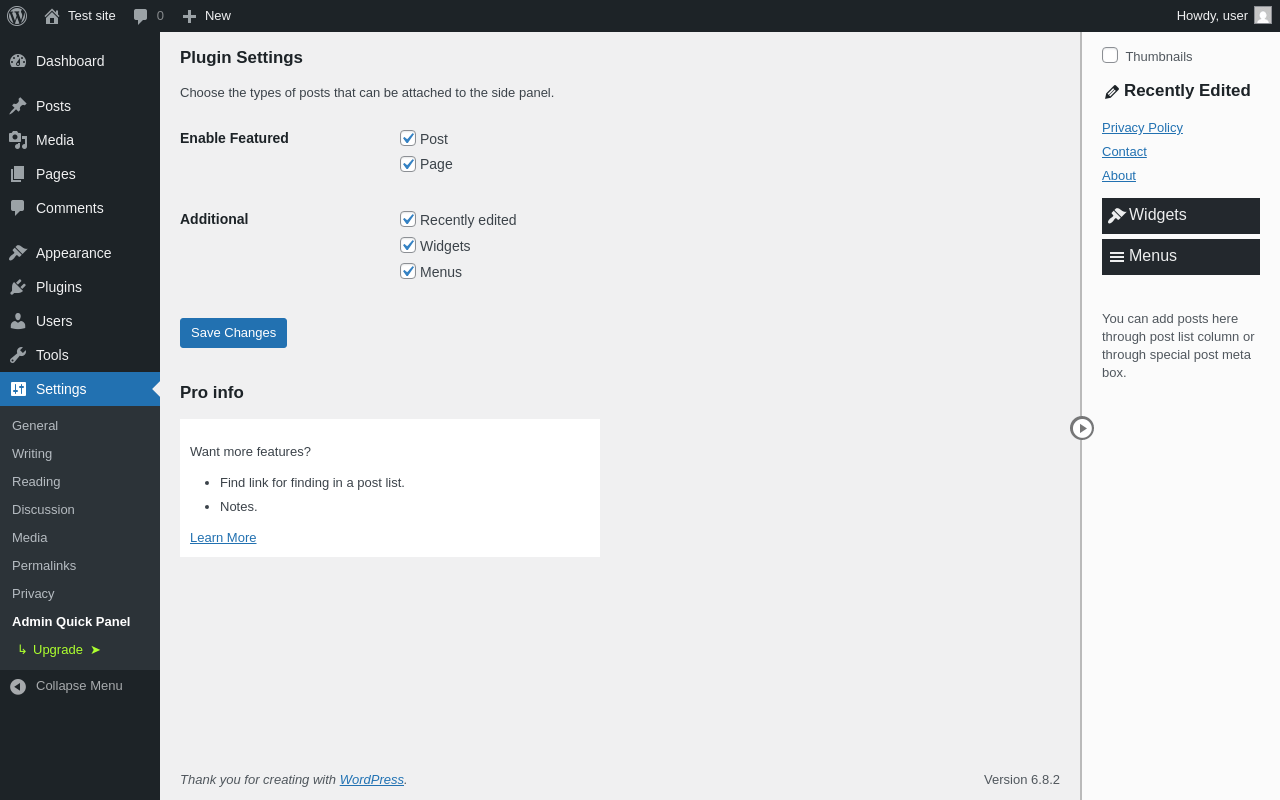Viewport: 1280px width, 800px height.
Task: Click the Menus button in side panel
Action: pos(1181,257)
